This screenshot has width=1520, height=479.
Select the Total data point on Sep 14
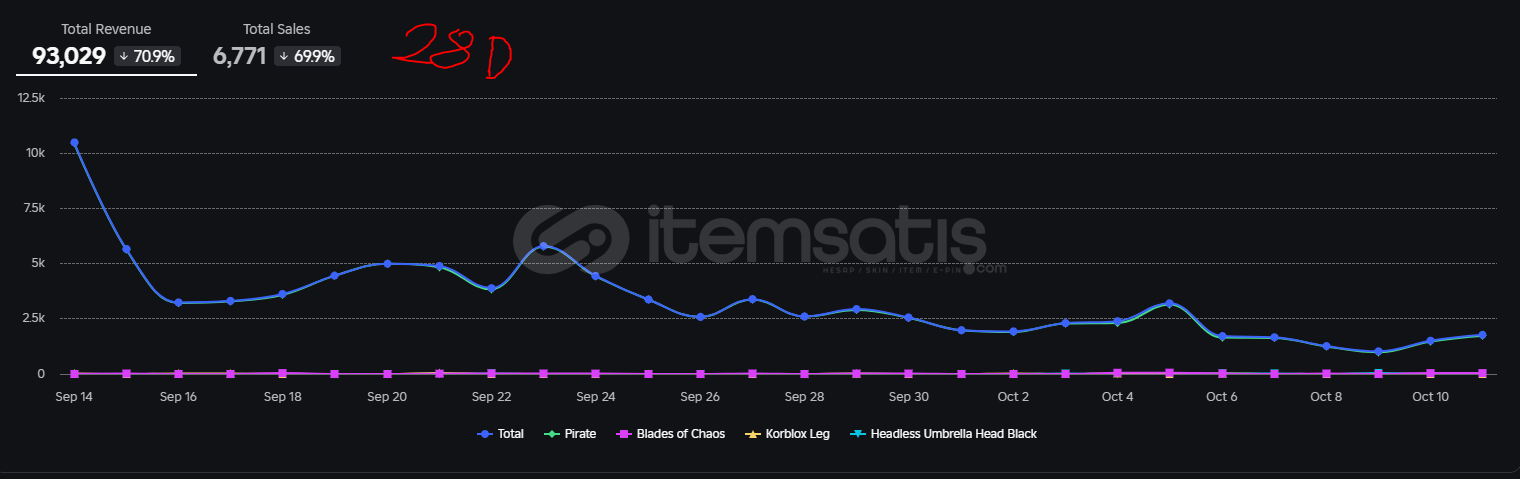click(x=74, y=143)
